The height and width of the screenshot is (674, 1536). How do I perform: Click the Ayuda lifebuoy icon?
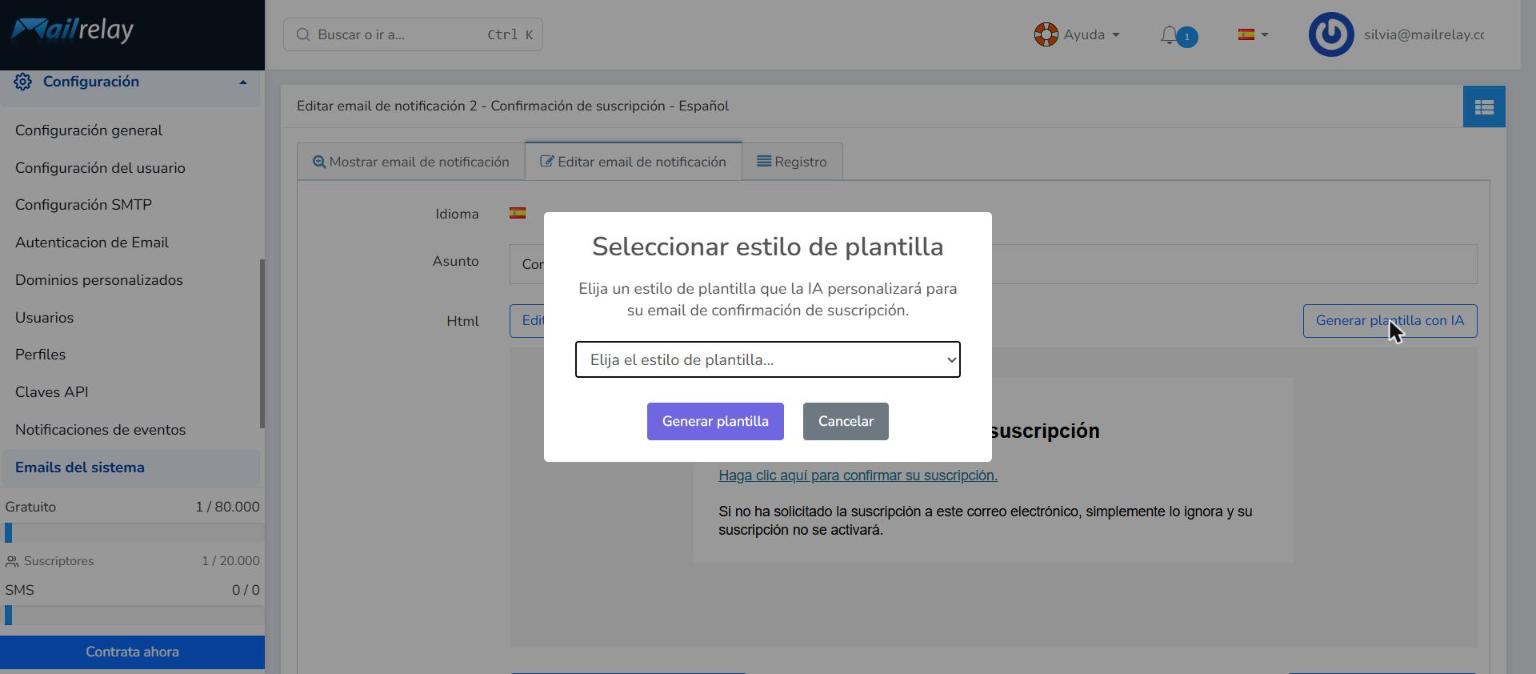tap(1046, 35)
